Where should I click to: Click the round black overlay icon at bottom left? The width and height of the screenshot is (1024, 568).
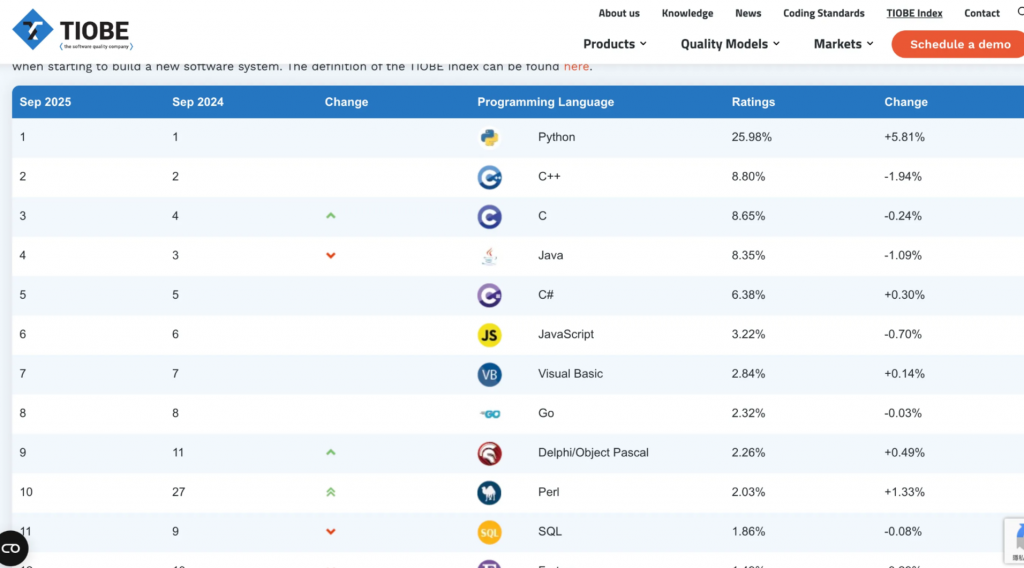[12, 548]
